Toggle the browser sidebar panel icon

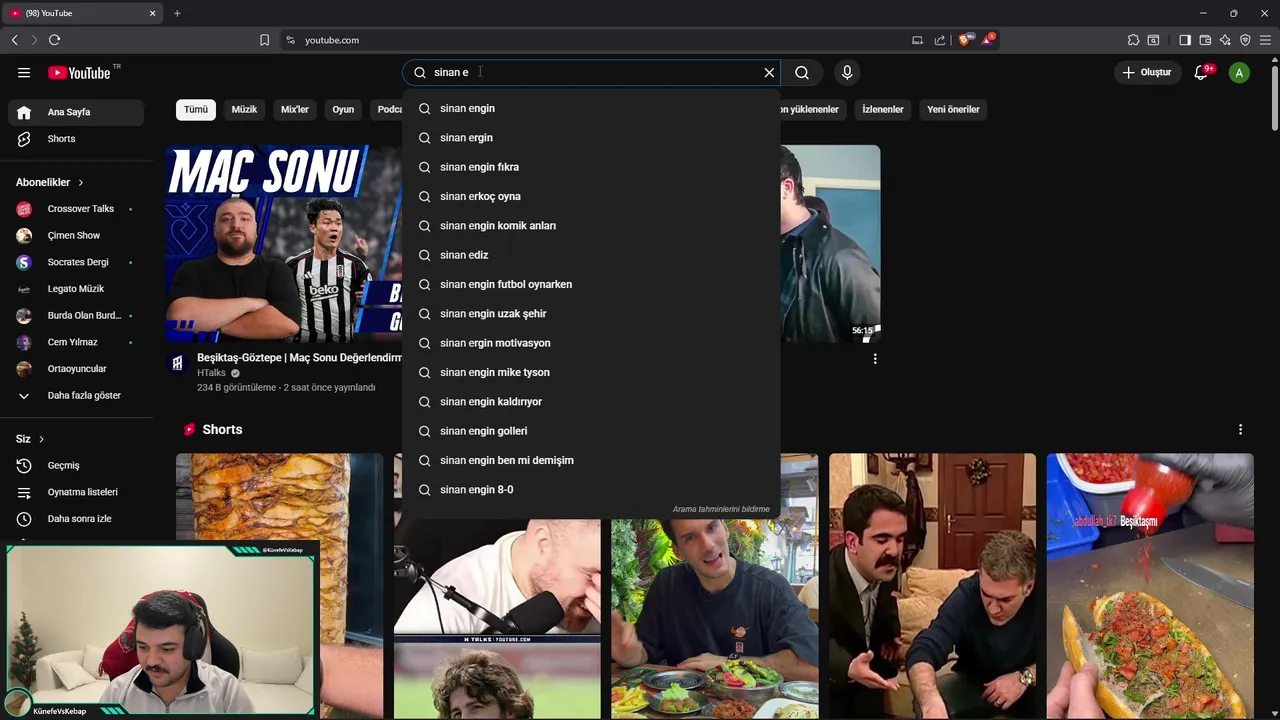pyautogui.click(x=1185, y=40)
